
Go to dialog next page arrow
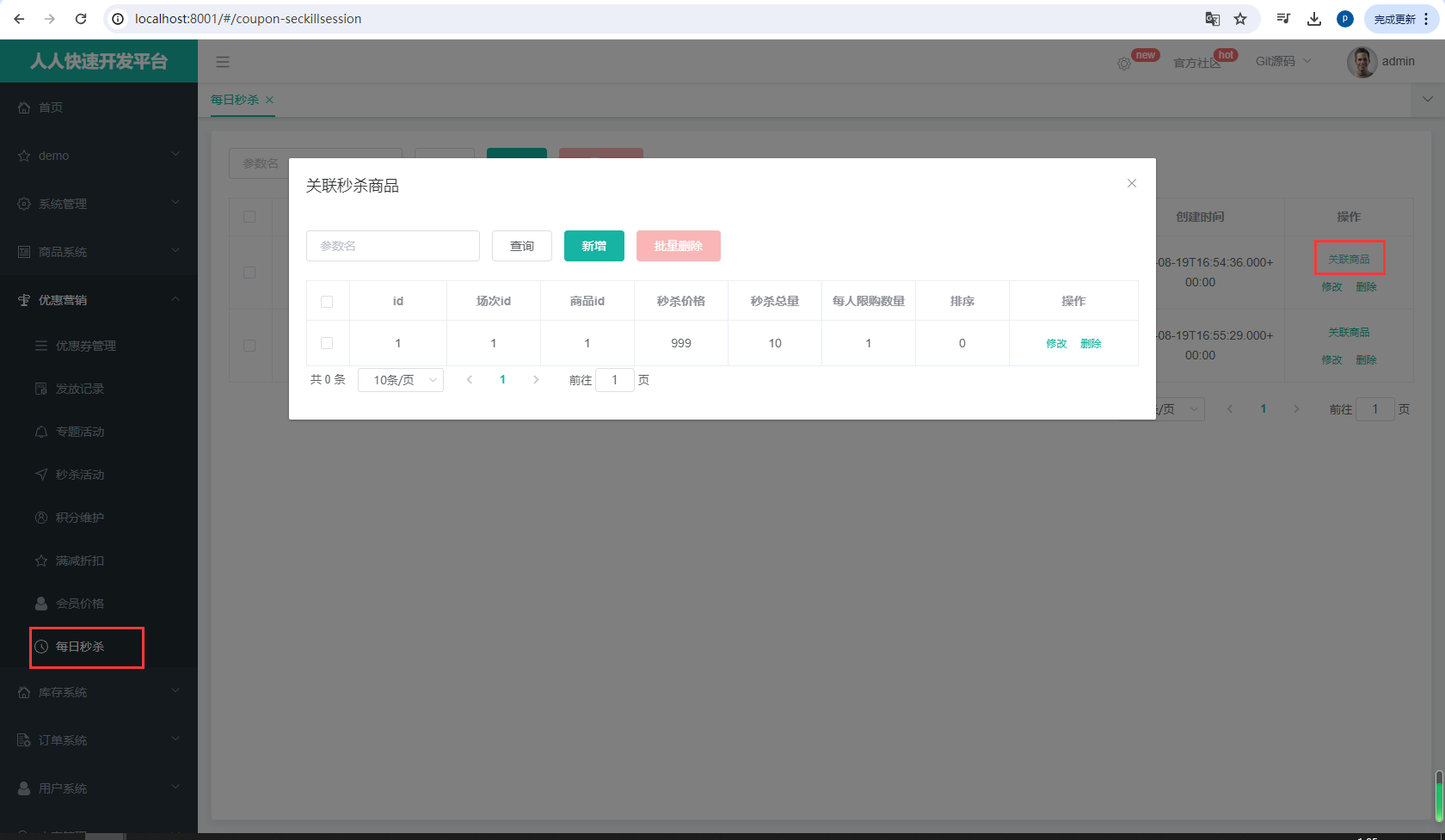(536, 380)
